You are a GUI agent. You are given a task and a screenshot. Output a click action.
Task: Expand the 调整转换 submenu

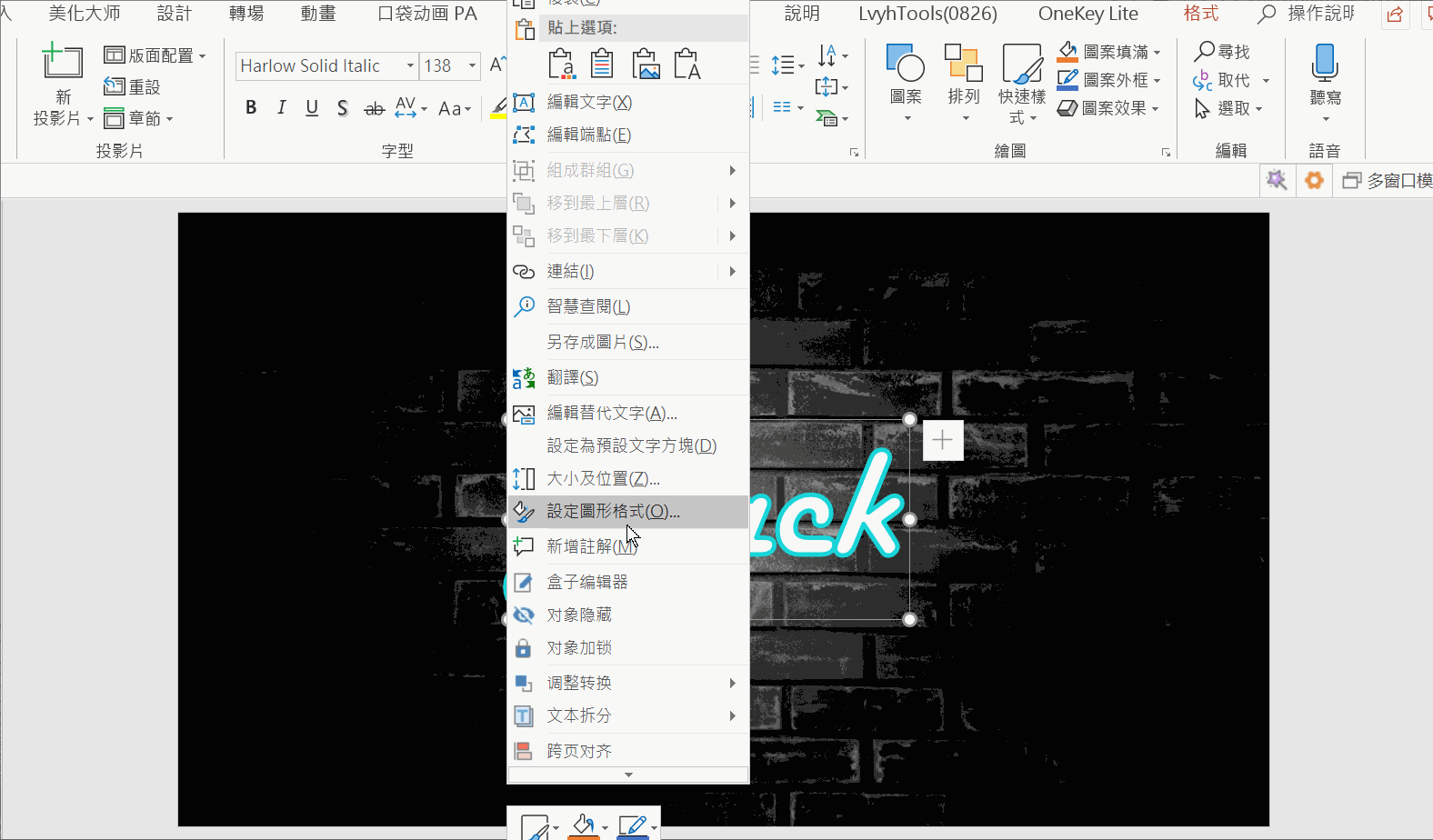click(x=627, y=683)
